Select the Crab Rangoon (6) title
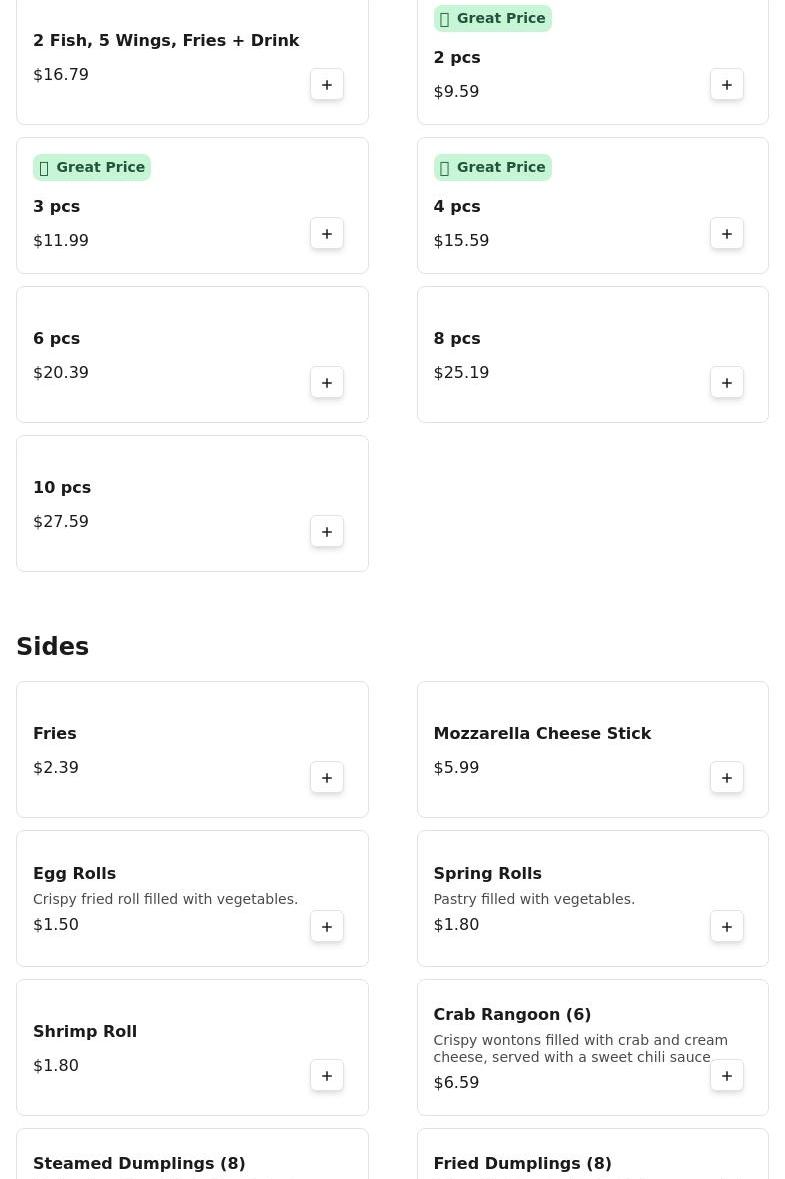The image size is (785, 1179). pyautogui.click(x=512, y=1014)
